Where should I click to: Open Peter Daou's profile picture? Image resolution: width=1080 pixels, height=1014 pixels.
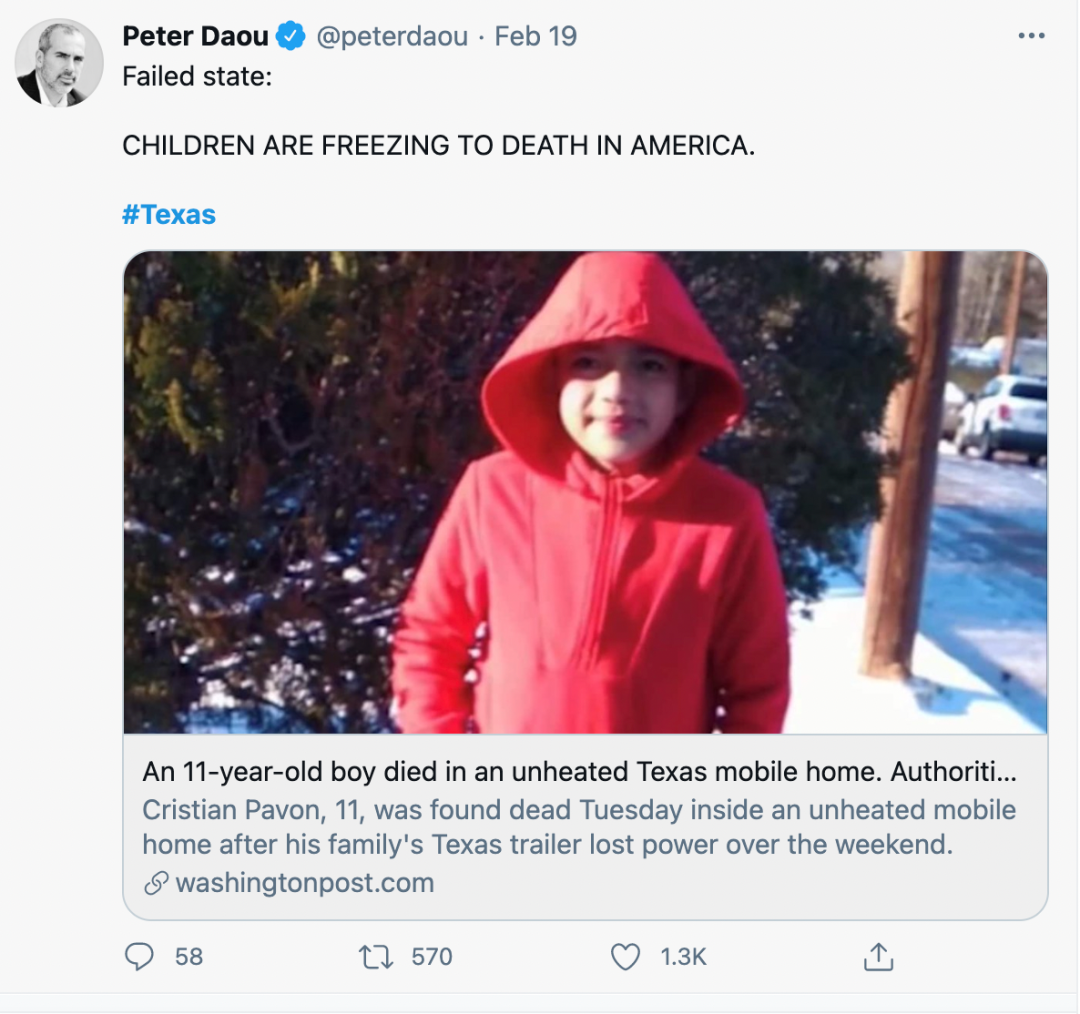(x=59, y=63)
